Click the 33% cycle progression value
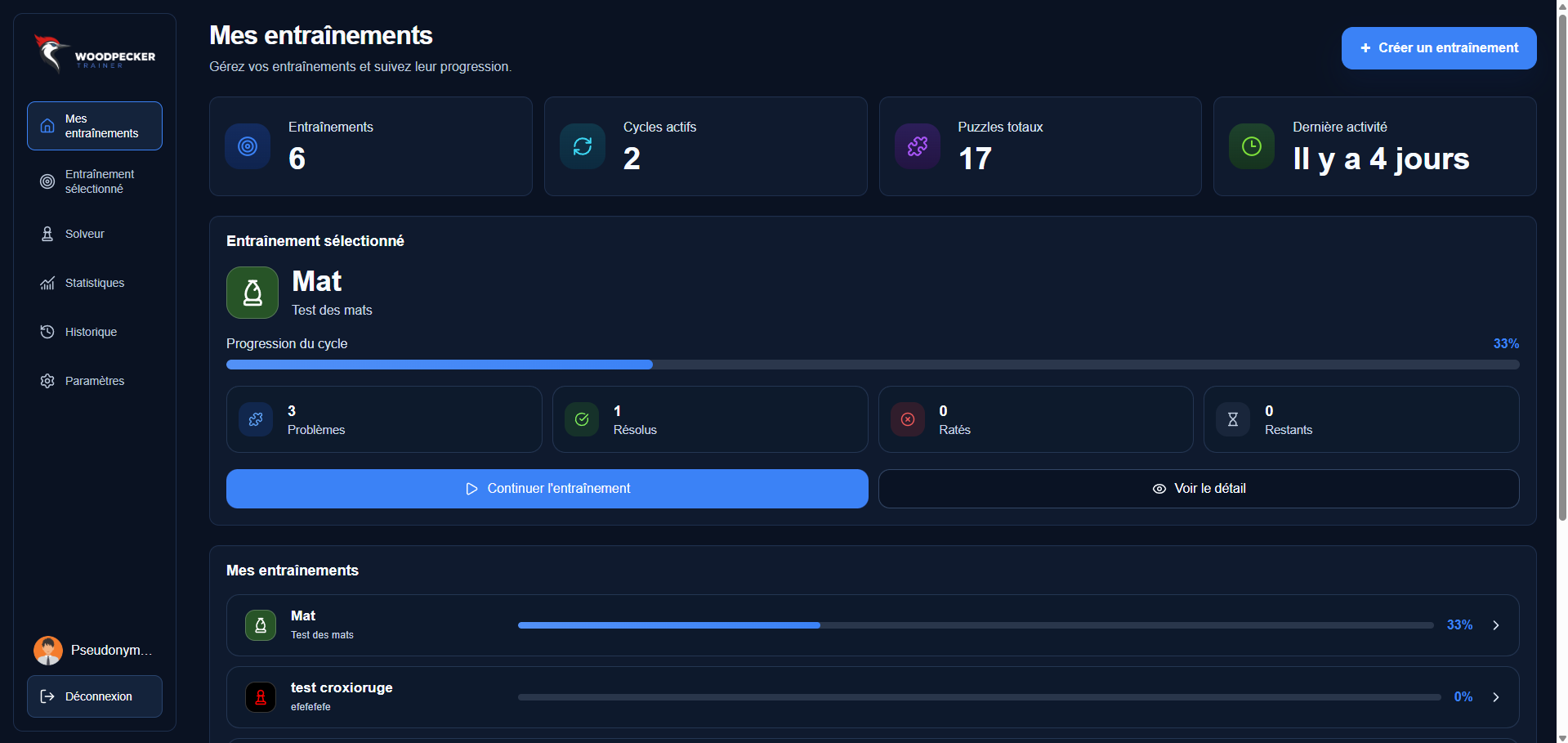Viewport: 1568px width, 743px height. 1506,344
